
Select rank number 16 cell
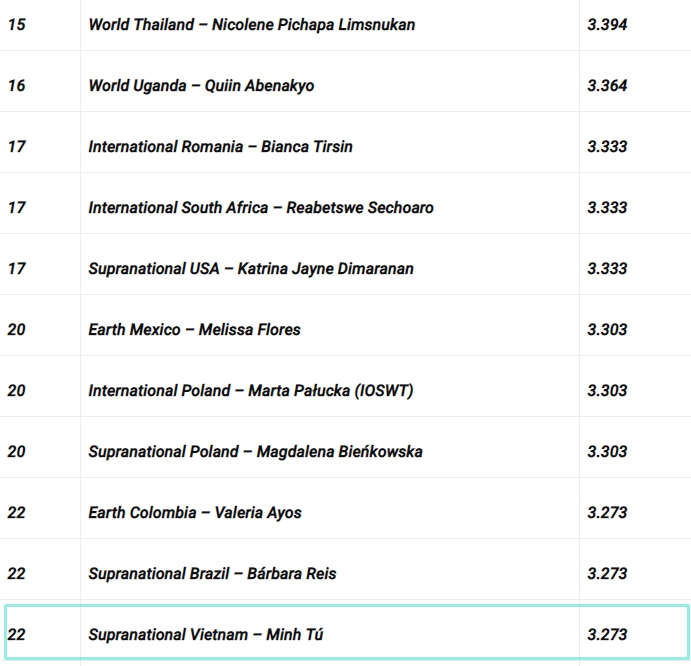click(17, 85)
